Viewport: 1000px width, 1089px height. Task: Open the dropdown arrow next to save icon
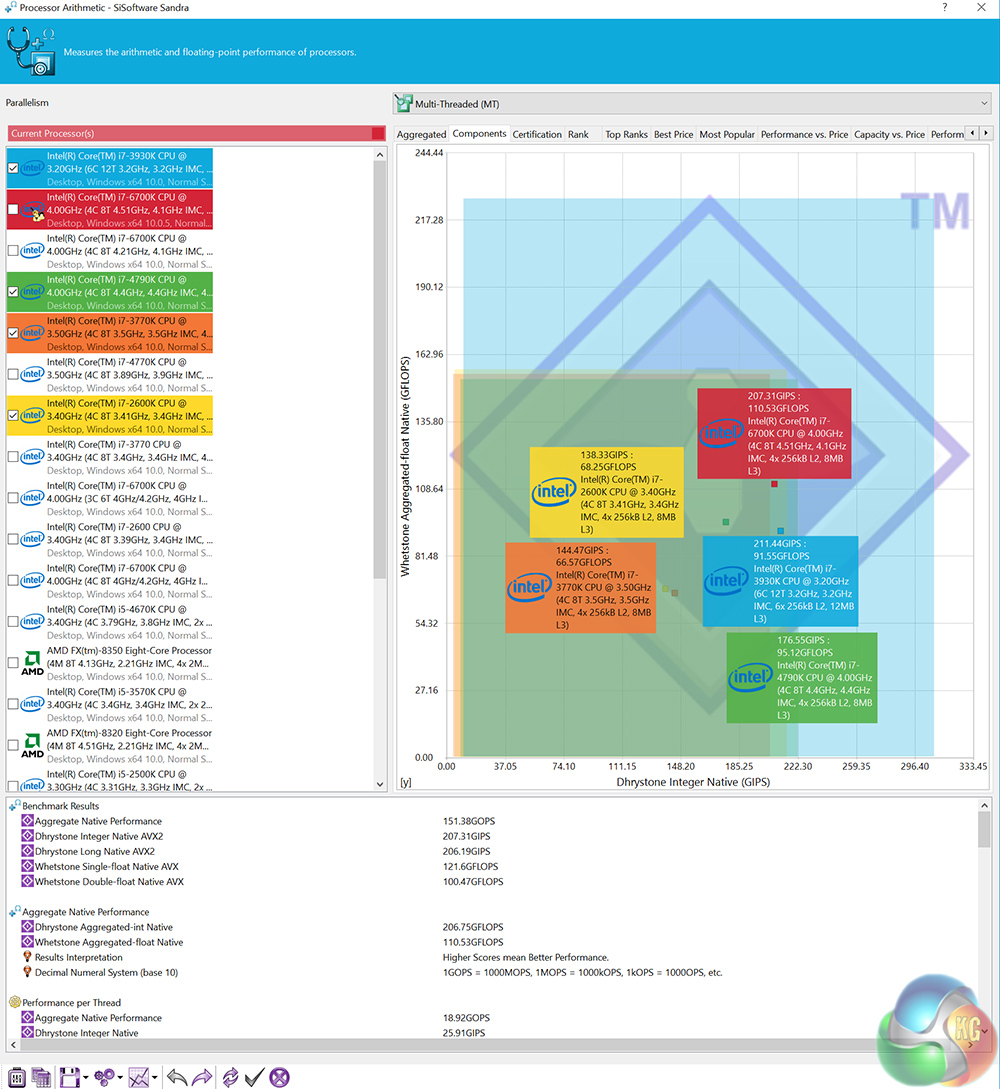point(85,1078)
